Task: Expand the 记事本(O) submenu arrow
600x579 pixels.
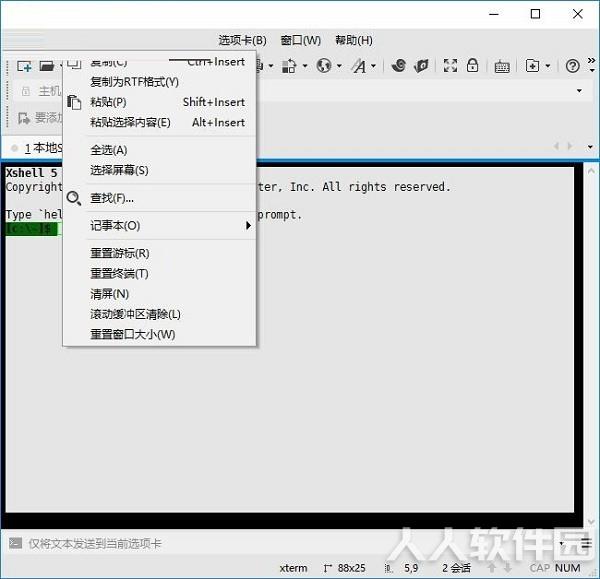Action: [248, 225]
